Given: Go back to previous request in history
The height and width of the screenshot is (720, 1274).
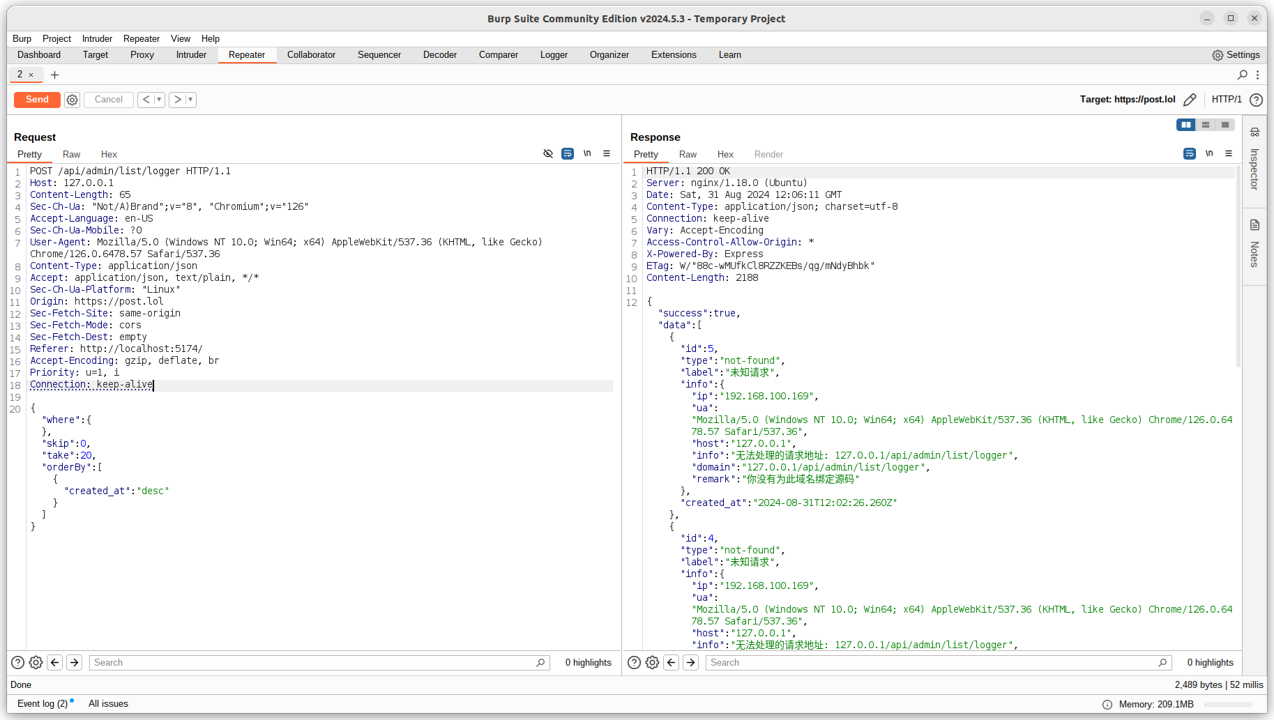Looking at the screenshot, I should 146,100.
